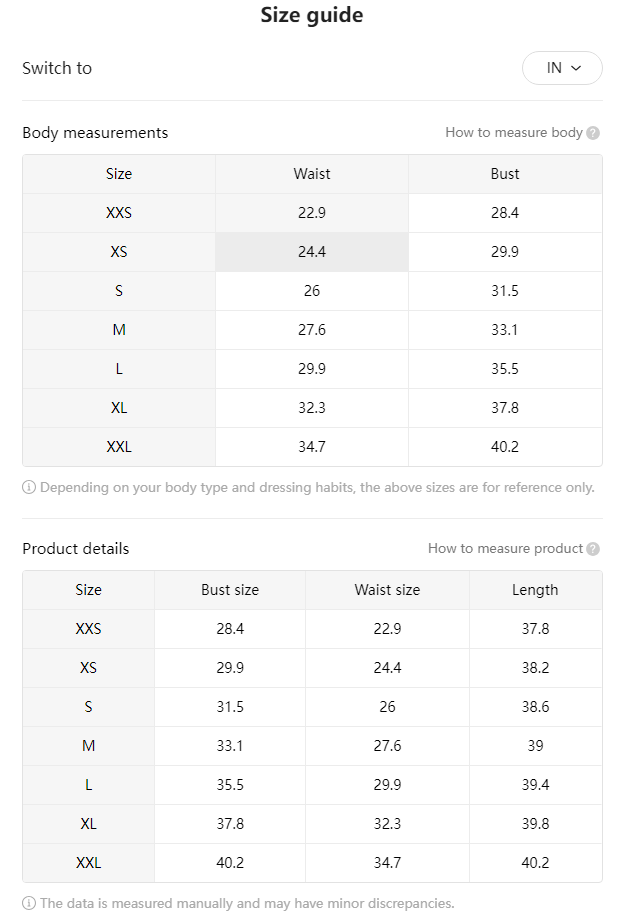Select the XL row in Body measurements
This screenshot has width=626, height=922.
point(312,407)
